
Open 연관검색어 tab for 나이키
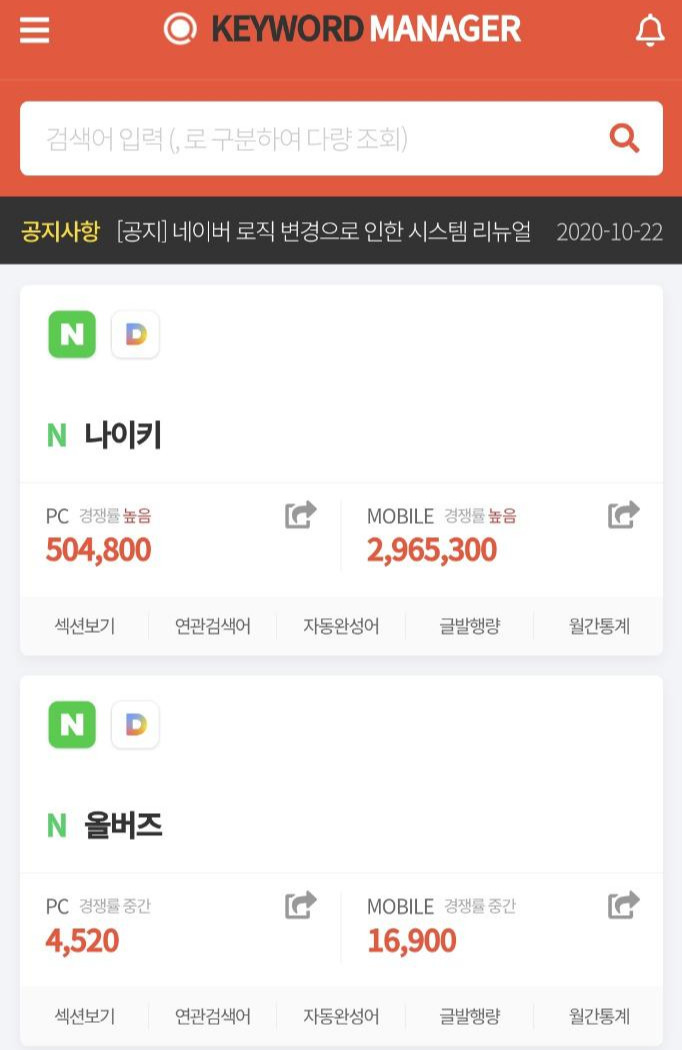click(212, 626)
